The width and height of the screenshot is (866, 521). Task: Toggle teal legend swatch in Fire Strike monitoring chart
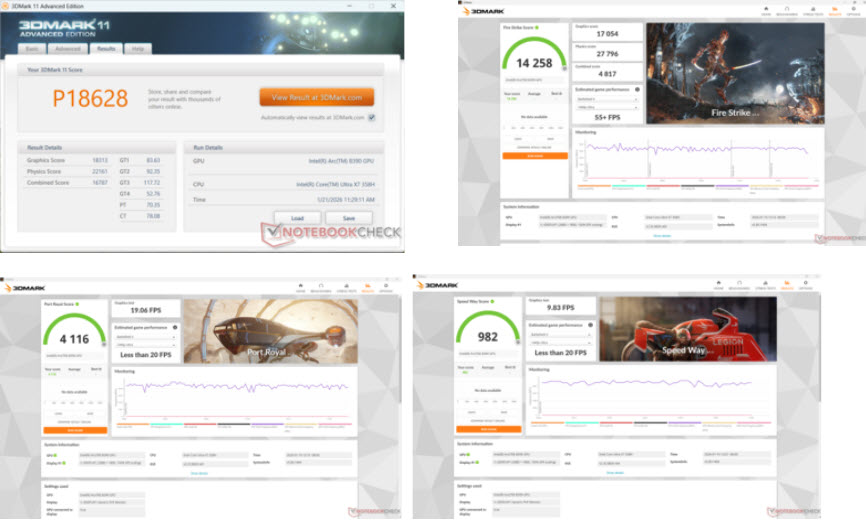pyautogui.click(x=629, y=186)
